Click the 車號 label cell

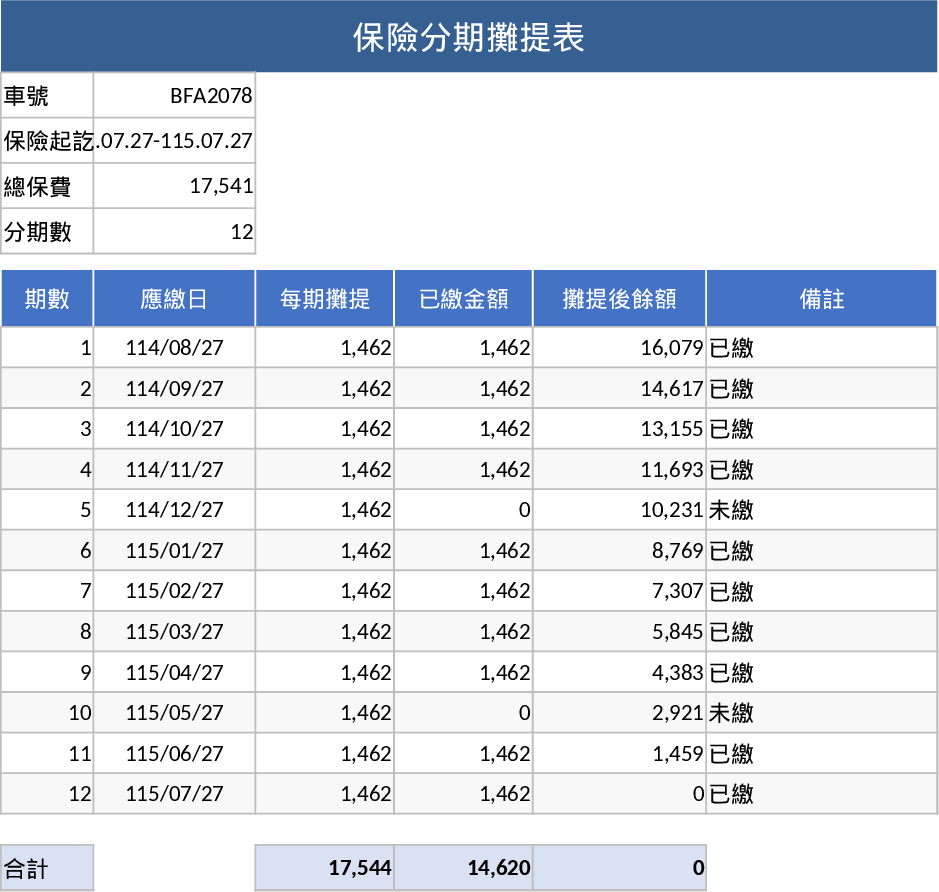(x=46, y=95)
